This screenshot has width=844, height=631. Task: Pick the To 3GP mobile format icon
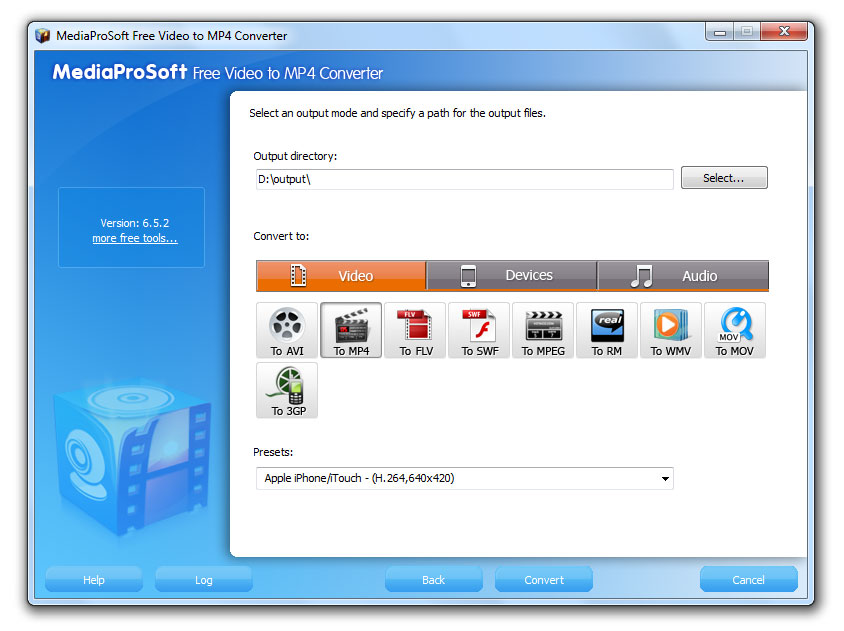point(287,390)
